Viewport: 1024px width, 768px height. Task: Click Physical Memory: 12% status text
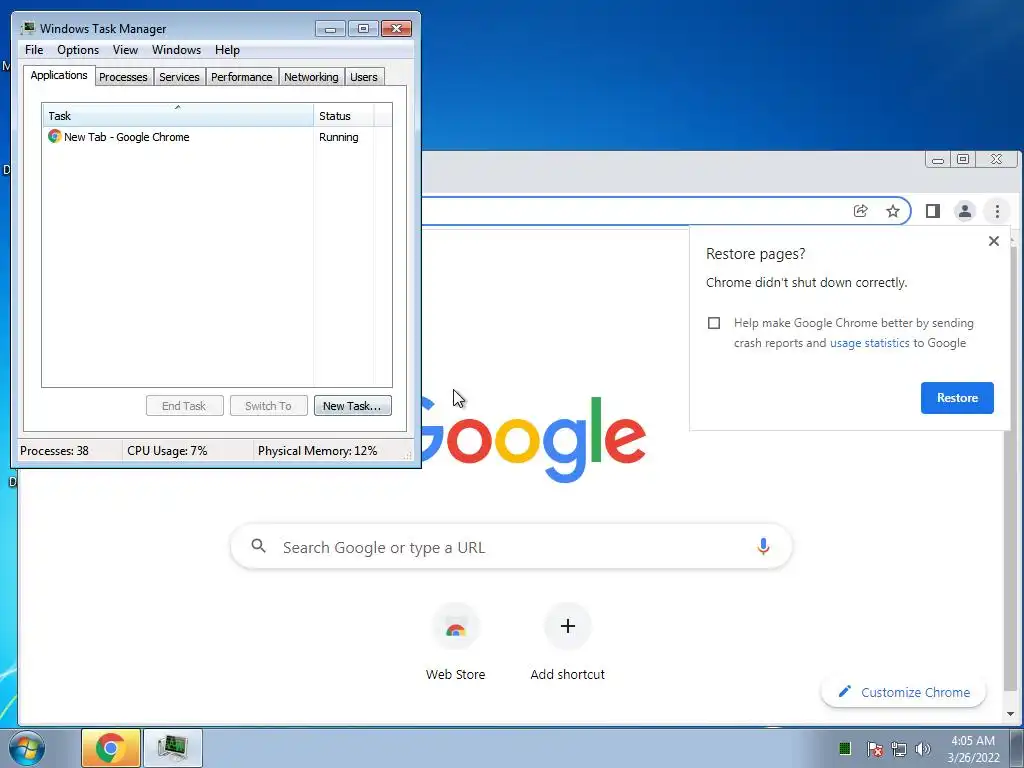point(317,451)
